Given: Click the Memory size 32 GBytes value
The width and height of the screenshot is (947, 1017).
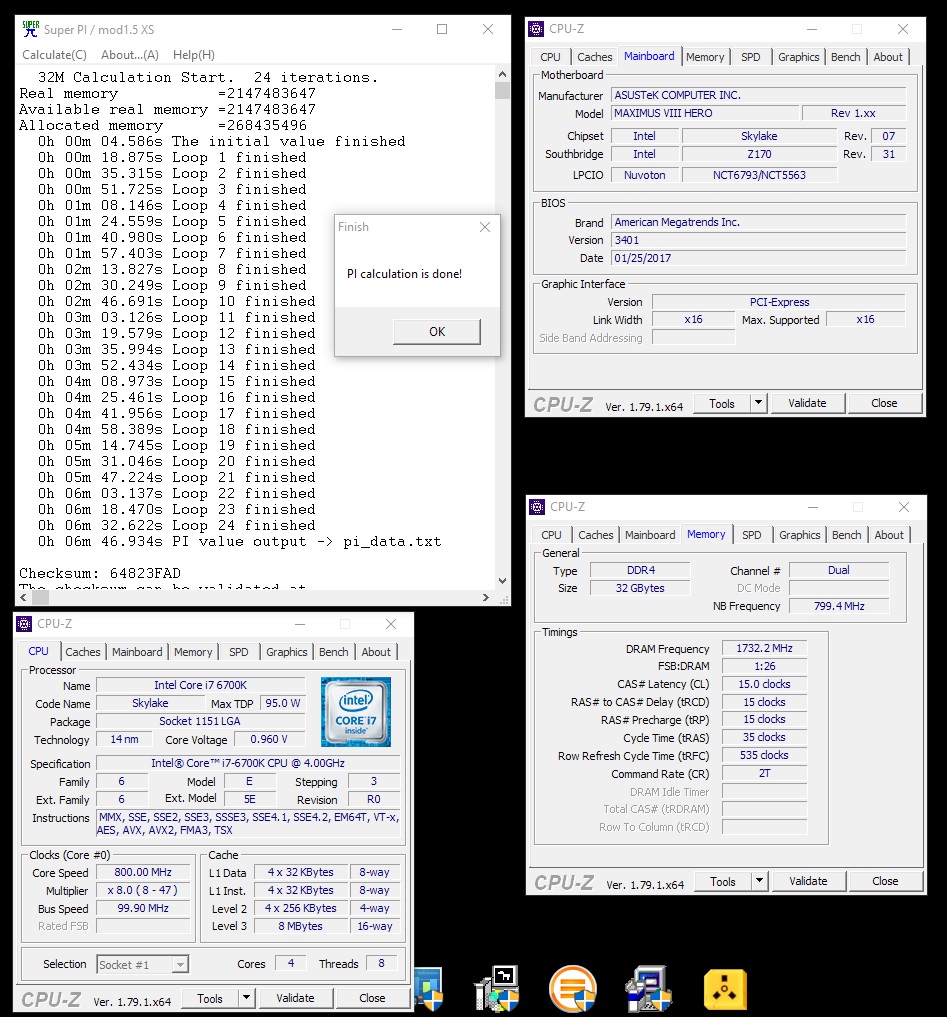Looking at the screenshot, I should click(640, 588).
